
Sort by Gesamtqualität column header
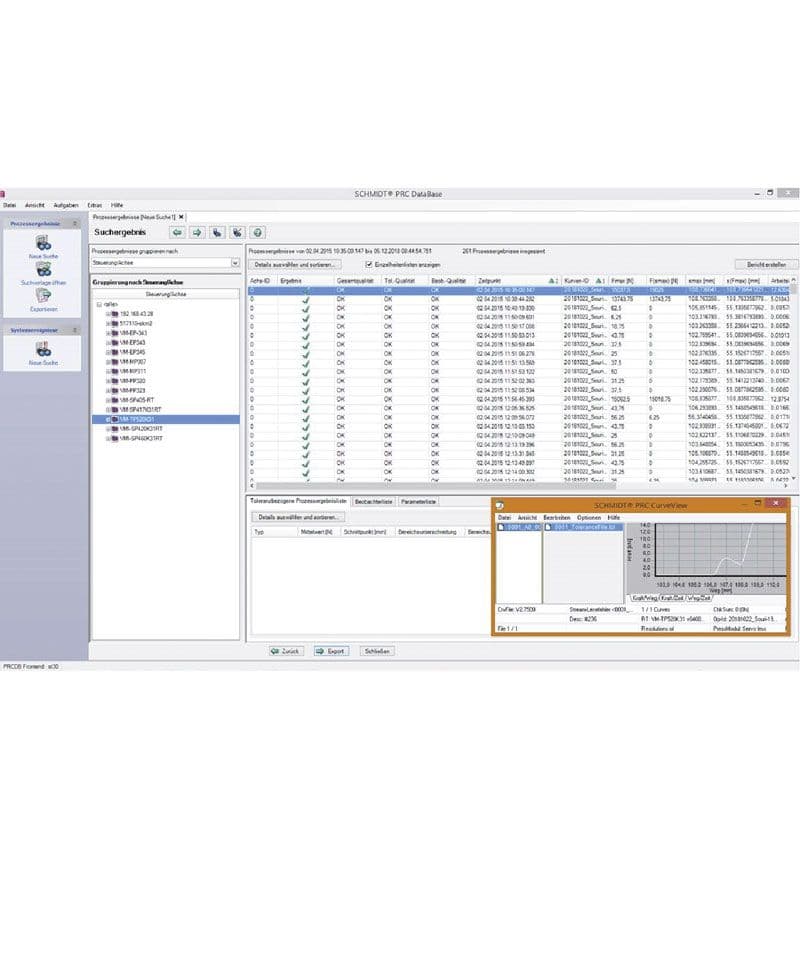click(x=357, y=281)
